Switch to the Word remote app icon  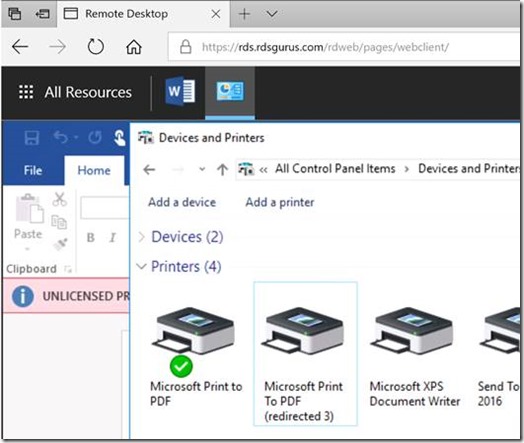tap(180, 91)
